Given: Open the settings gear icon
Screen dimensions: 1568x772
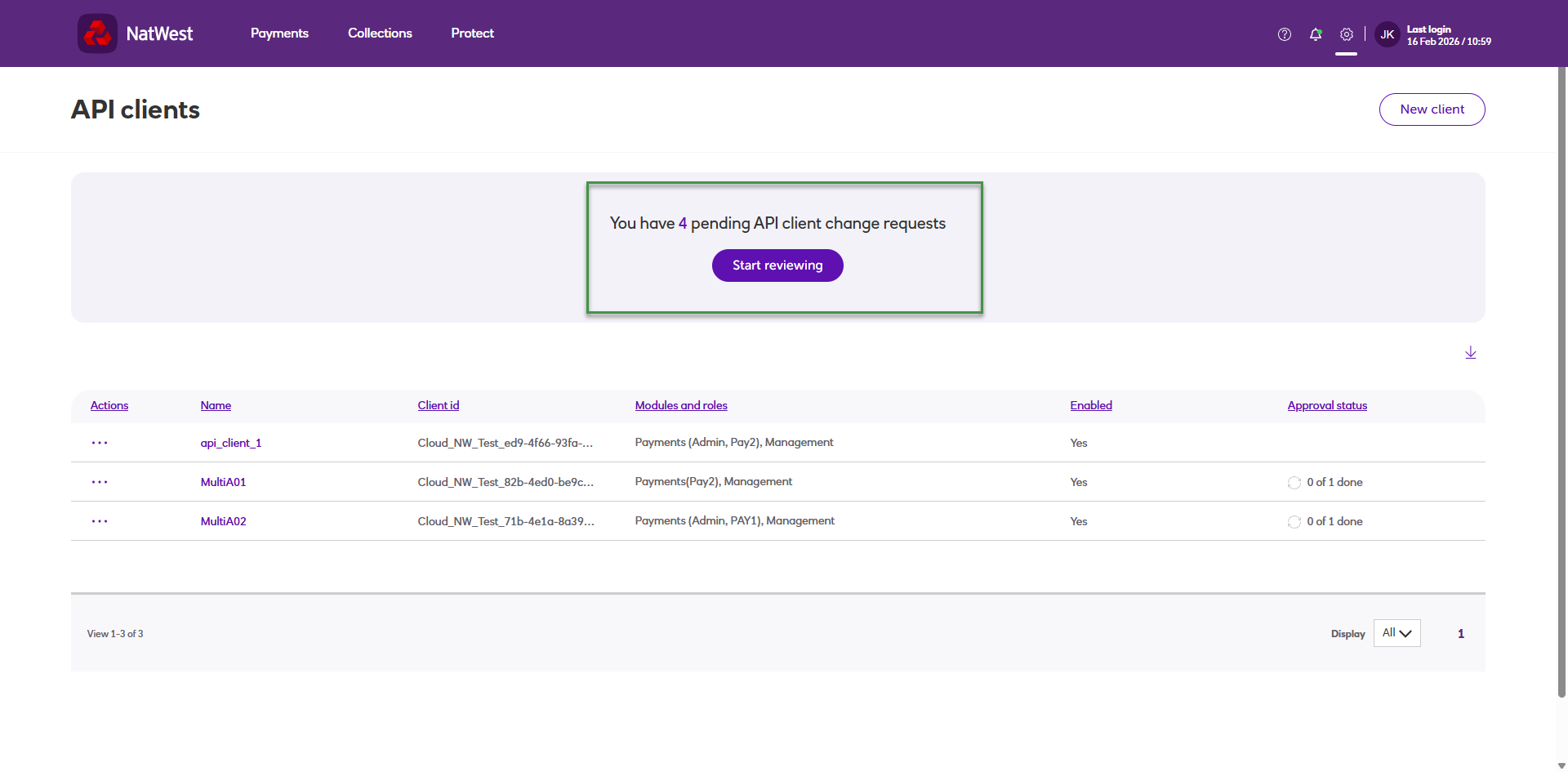Looking at the screenshot, I should 1347,34.
